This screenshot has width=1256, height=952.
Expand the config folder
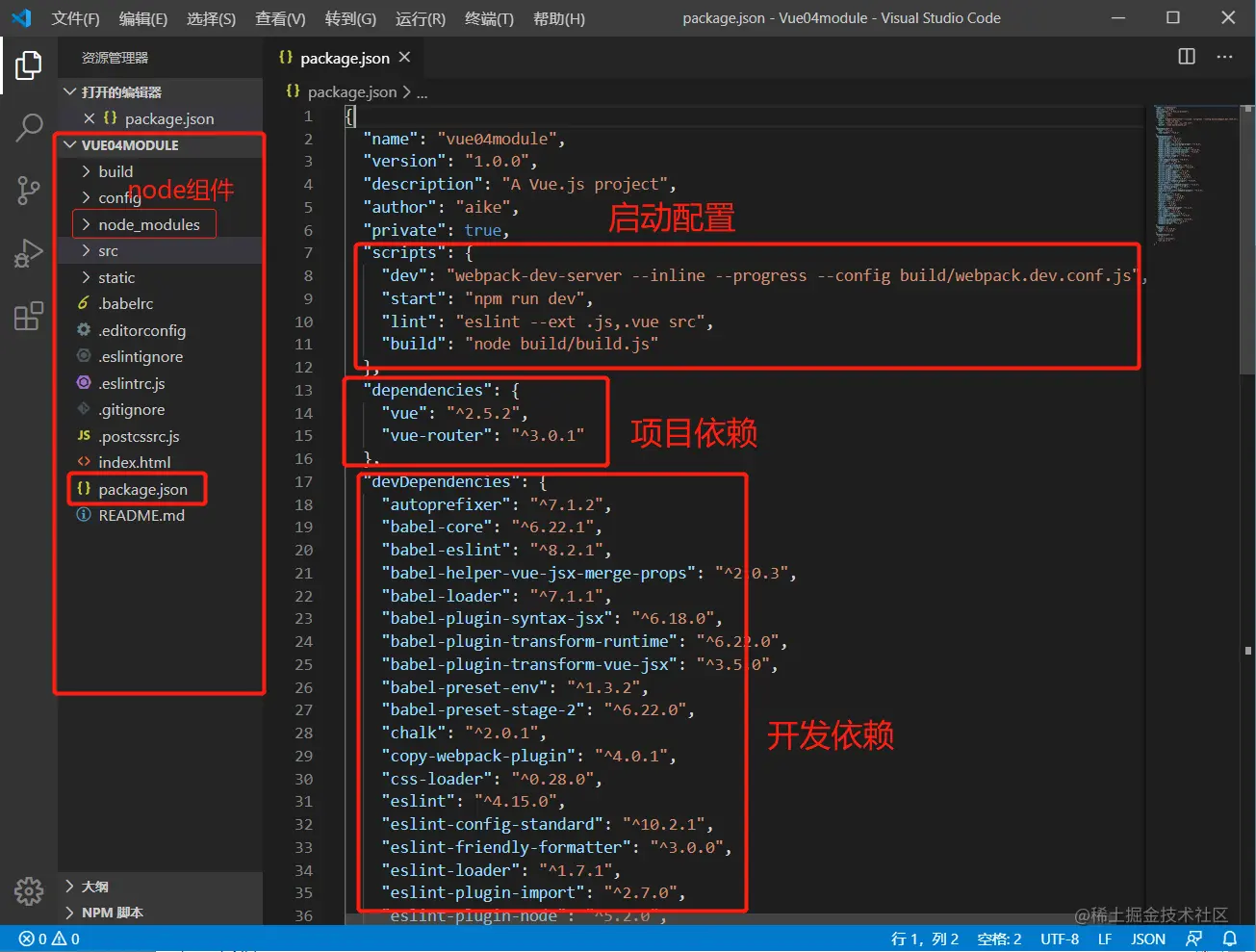click(x=160, y=197)
